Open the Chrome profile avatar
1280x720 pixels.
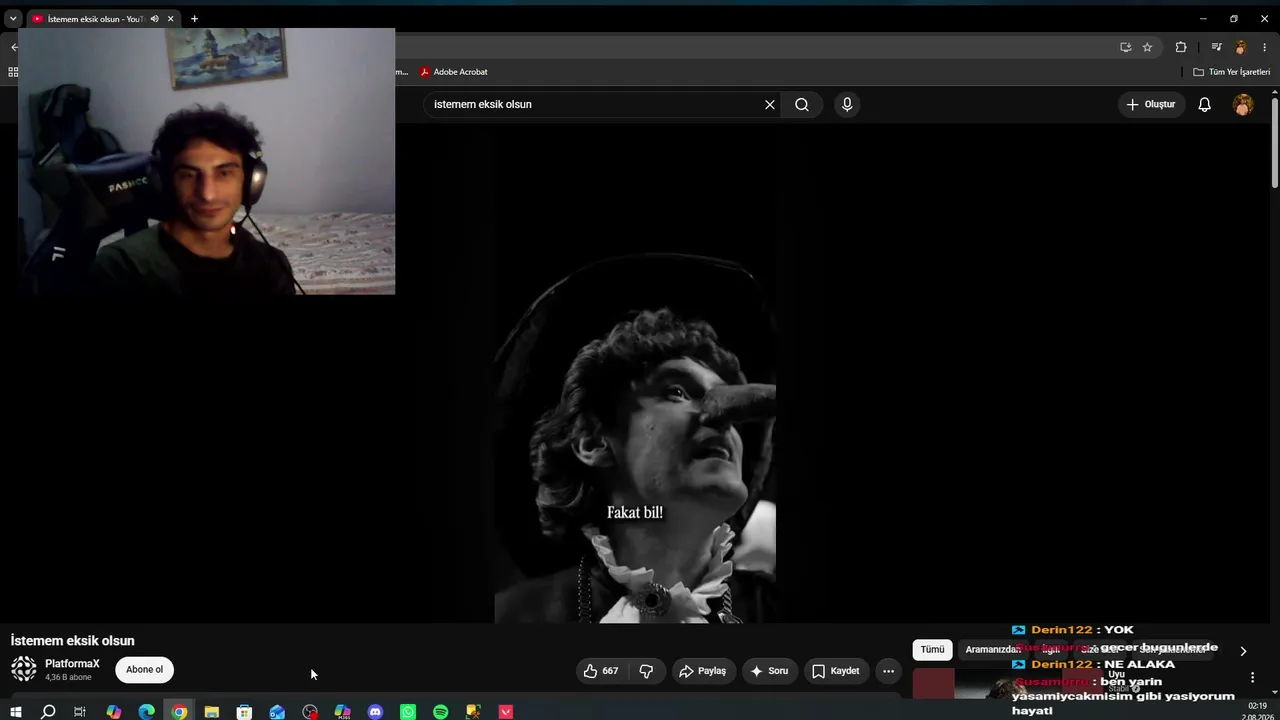(x=1241, y=47)
